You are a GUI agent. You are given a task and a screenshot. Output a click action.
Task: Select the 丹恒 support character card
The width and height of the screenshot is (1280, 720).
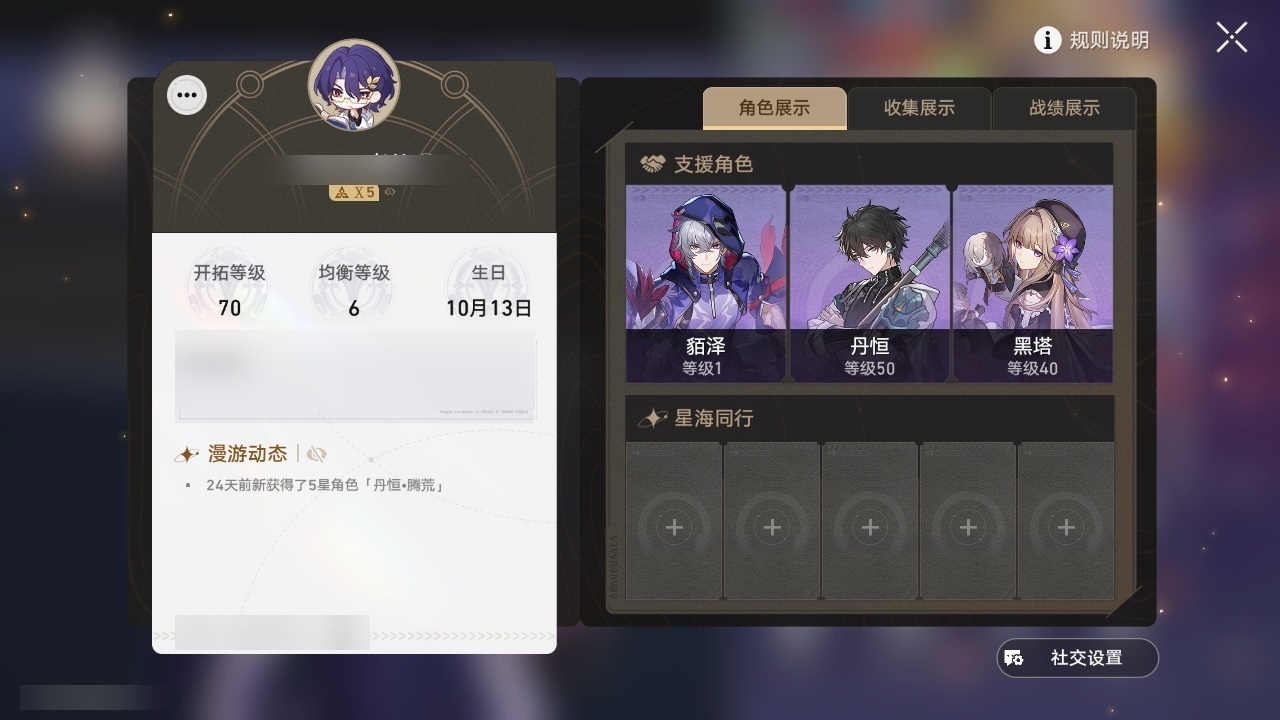869,284
